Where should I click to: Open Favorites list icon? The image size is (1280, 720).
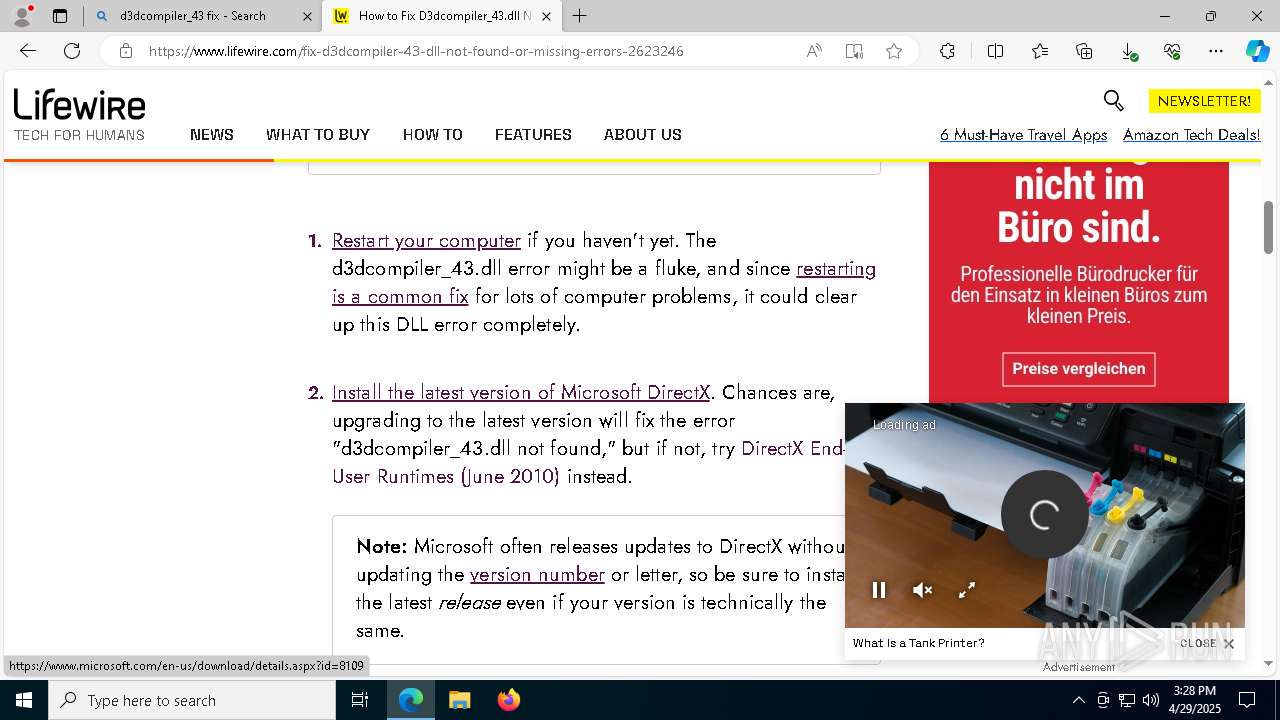click(x=1040, y=51)
